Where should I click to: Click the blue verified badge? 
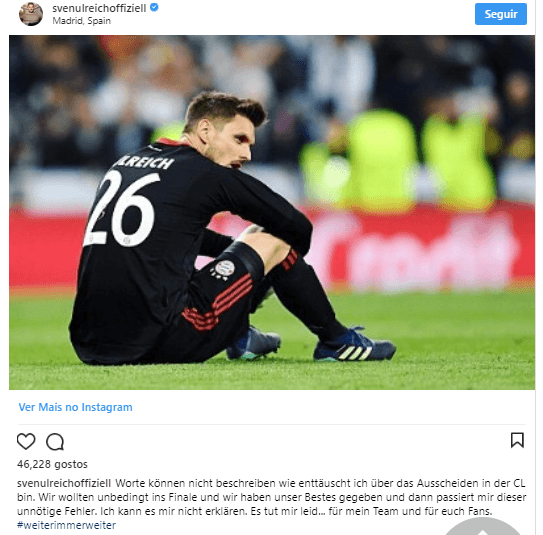pos(154,7)
